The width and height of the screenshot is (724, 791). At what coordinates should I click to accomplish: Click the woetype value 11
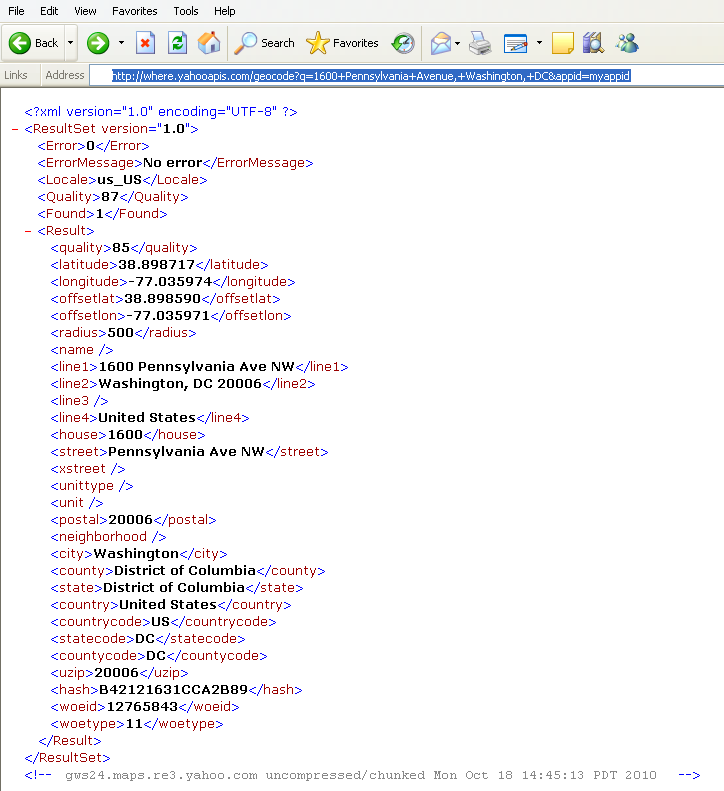(134, 724)
